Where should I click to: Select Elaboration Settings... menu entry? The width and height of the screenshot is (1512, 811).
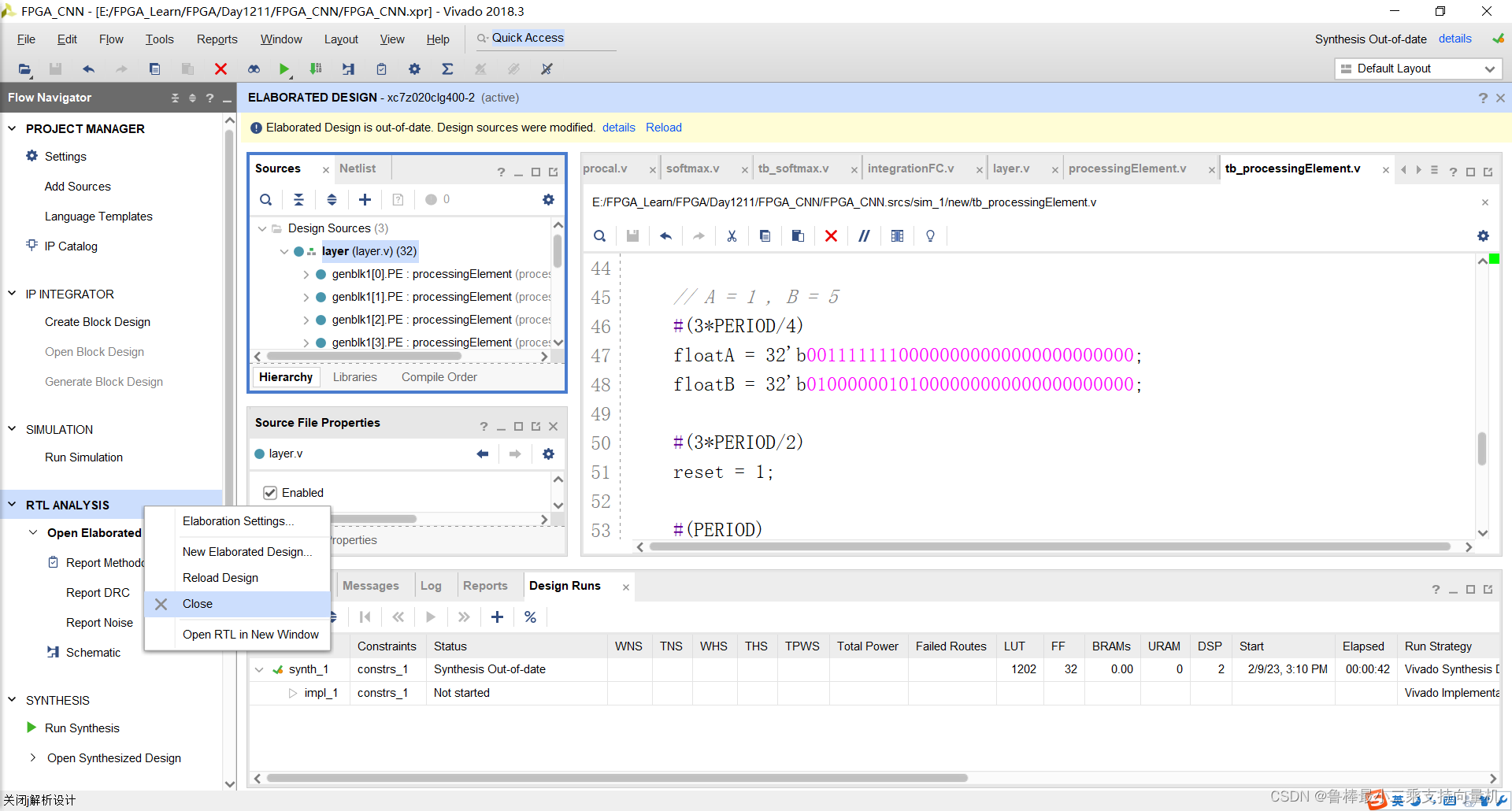click(x=238, y=521)
